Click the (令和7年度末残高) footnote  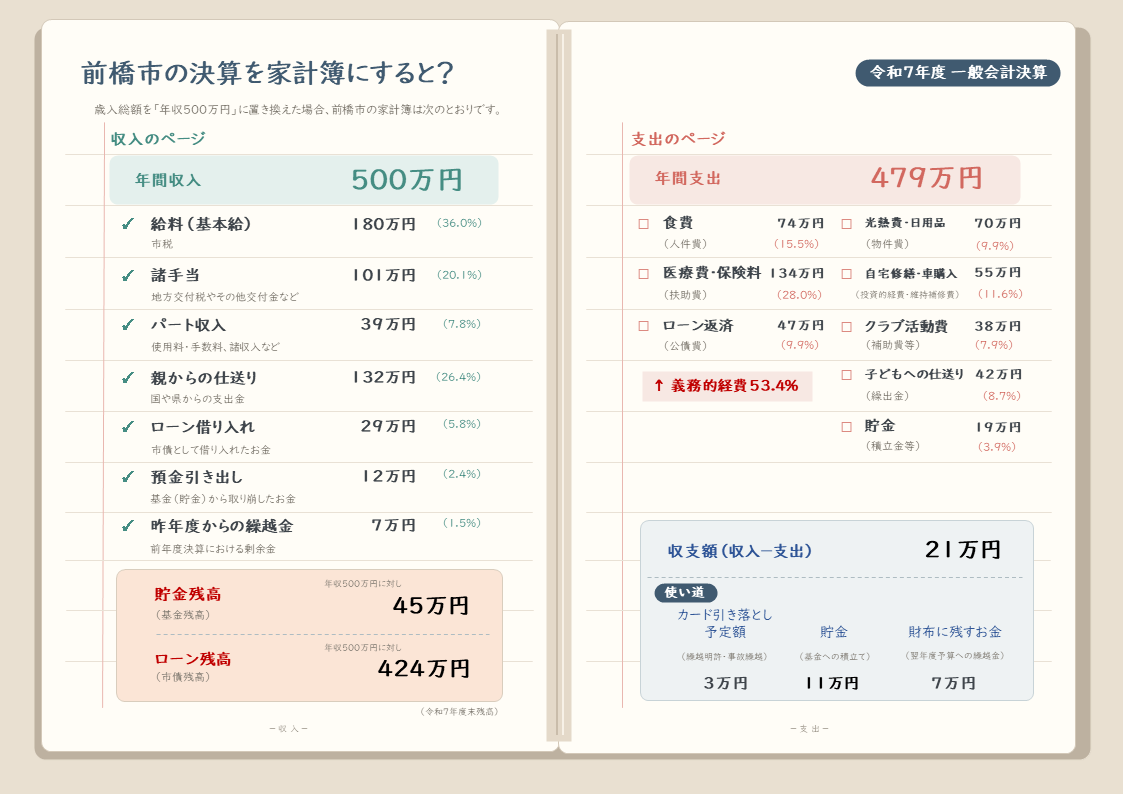click(458, 712)
